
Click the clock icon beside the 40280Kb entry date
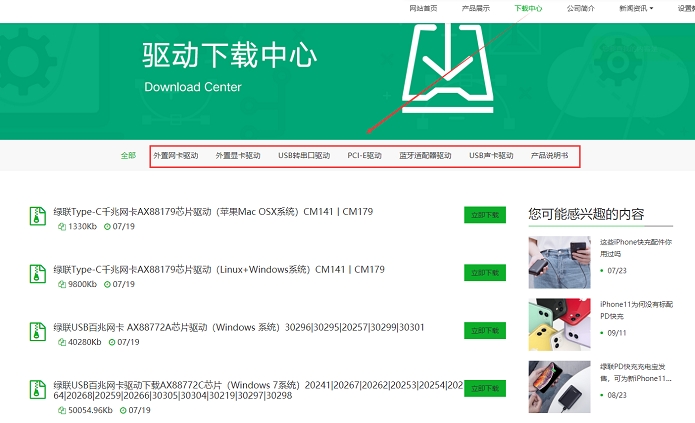point(109,342)
